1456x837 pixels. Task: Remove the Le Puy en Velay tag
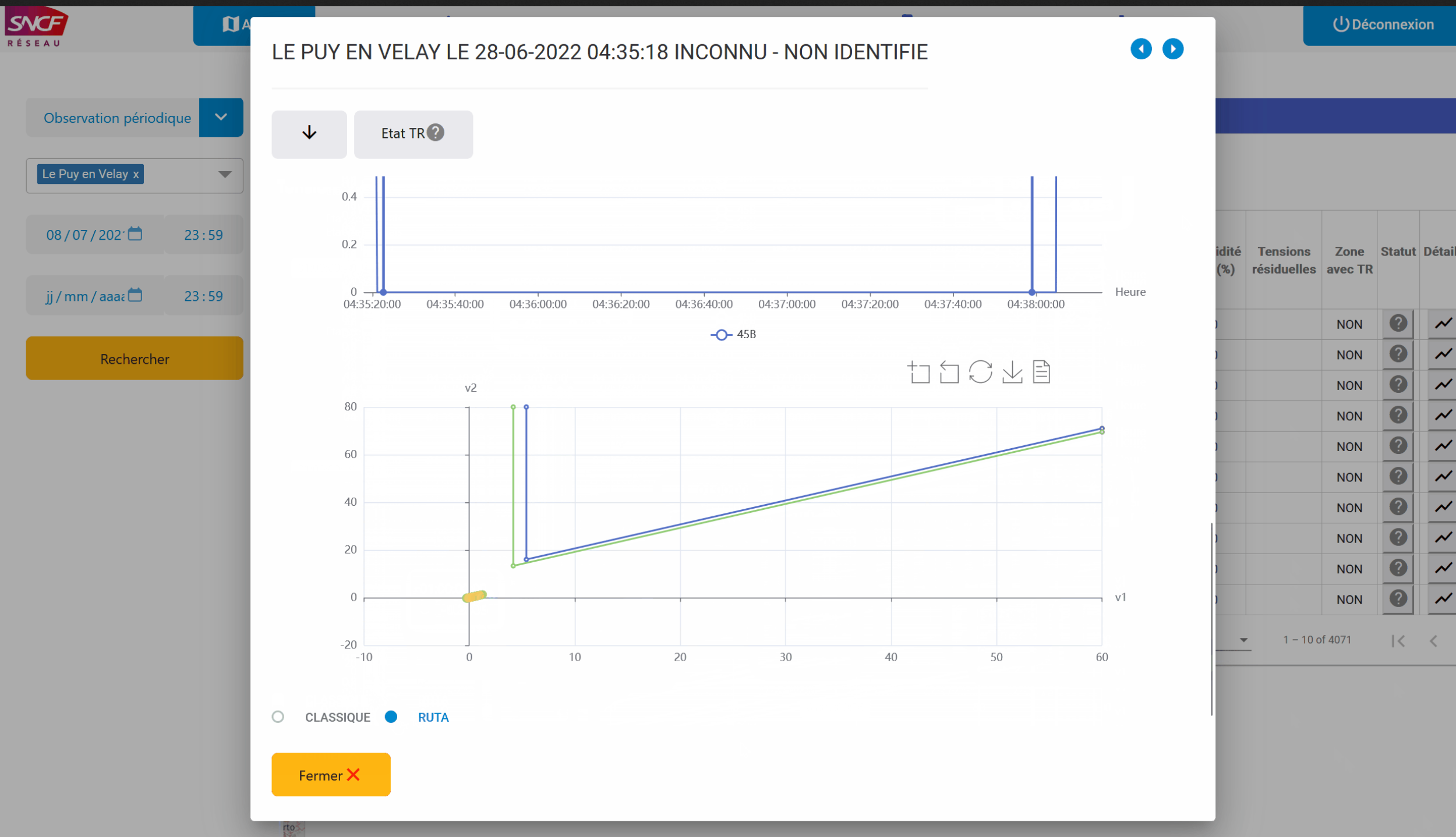click(136, 175)
